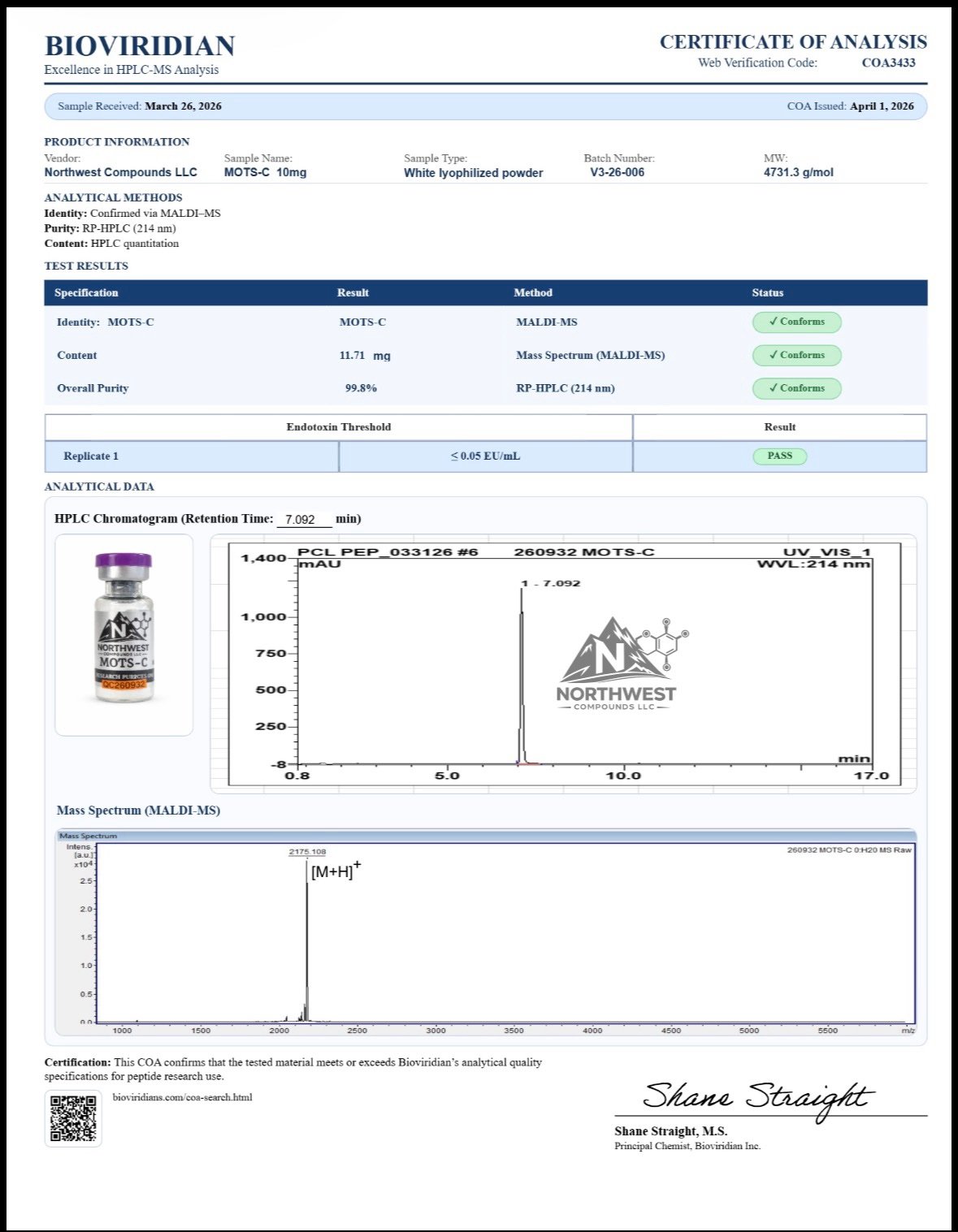The image size is (958, 1232).
Task: Click the web verification code COA3433
Action: click(x=888, y=63)
